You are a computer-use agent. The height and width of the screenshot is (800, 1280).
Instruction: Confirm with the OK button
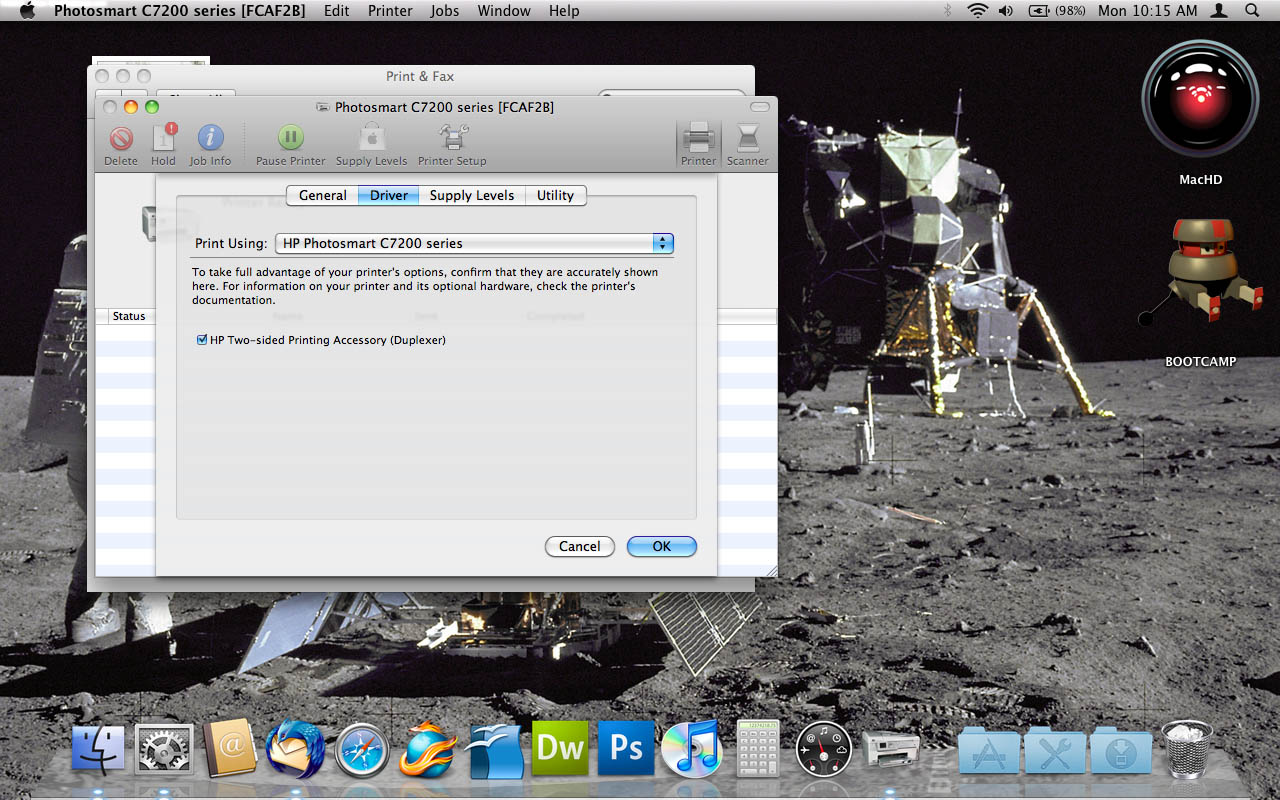tap(662, 546)
